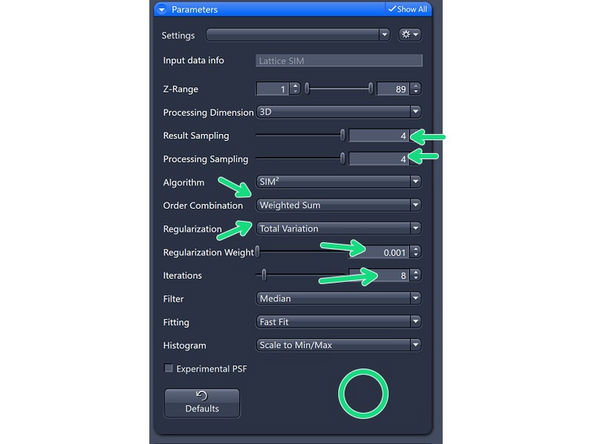Toggle the Show All option
592x444 pixels.
[408, 9]
